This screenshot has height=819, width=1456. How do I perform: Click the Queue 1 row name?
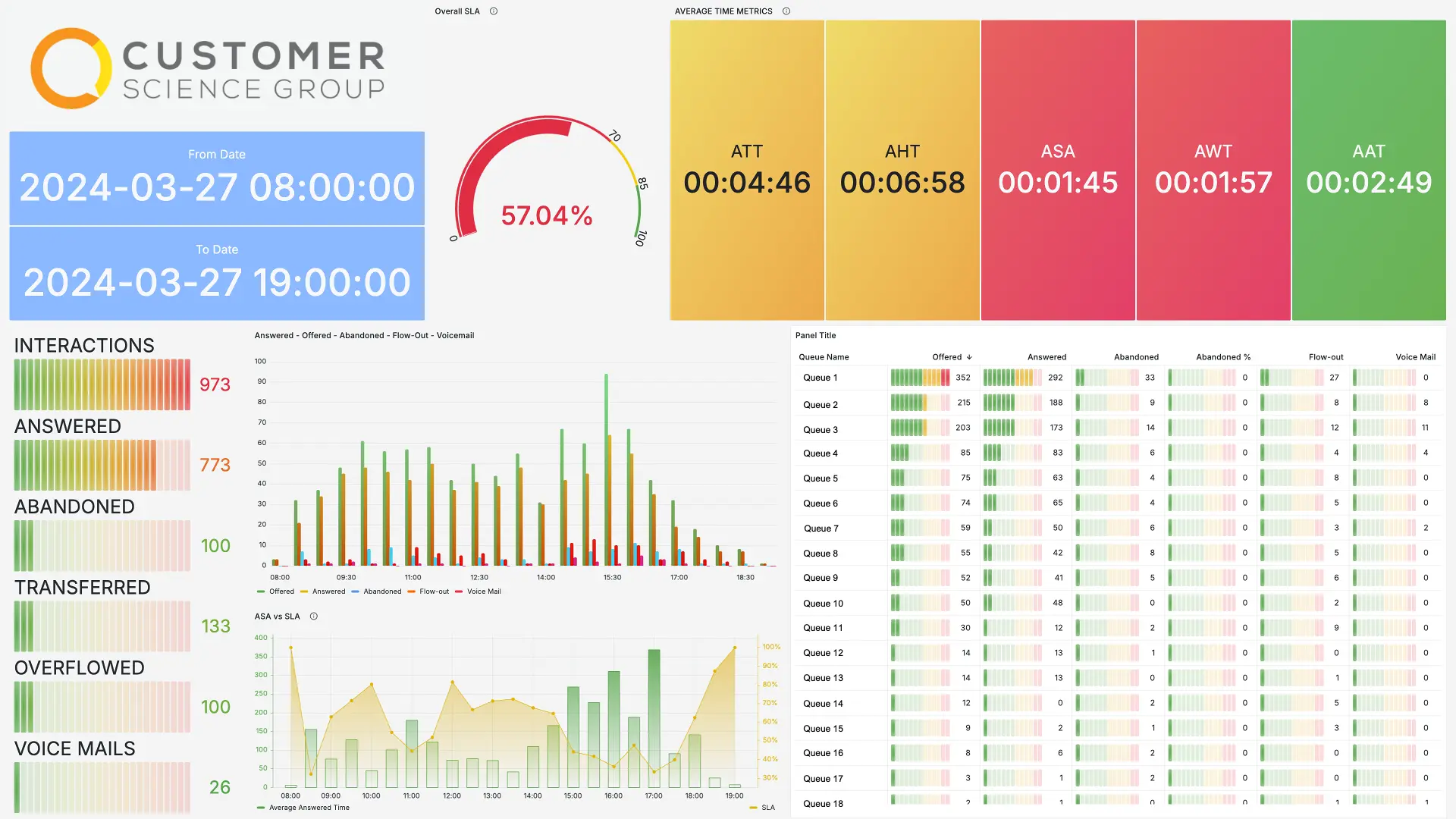point(820,378)
